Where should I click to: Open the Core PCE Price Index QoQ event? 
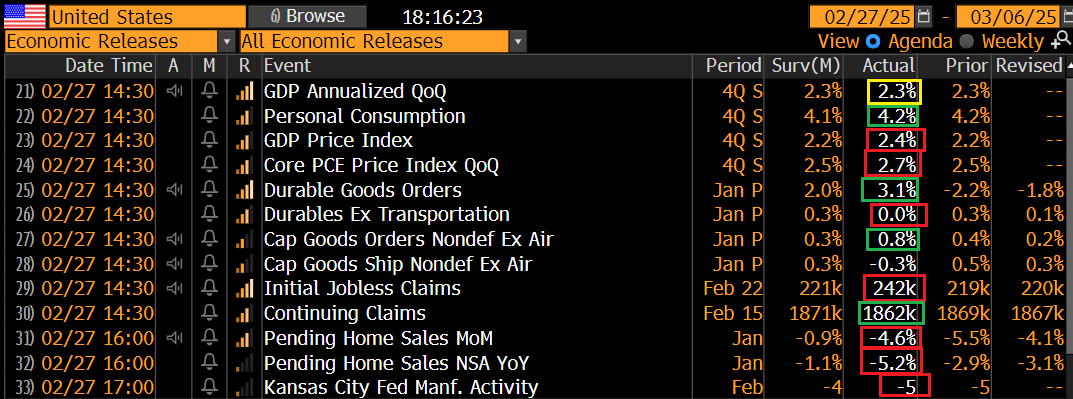click(x=382, y=165)
